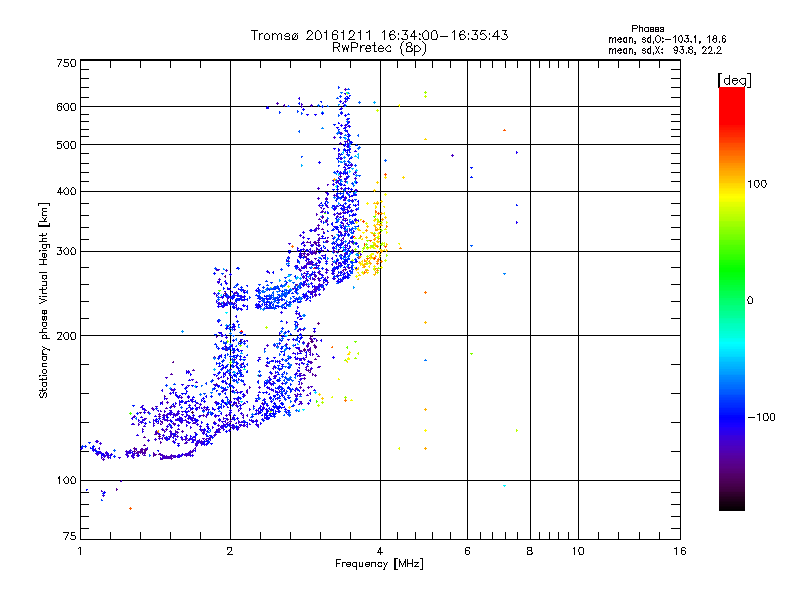Click the '2' x-axis tick label

(x=230, y=551)
